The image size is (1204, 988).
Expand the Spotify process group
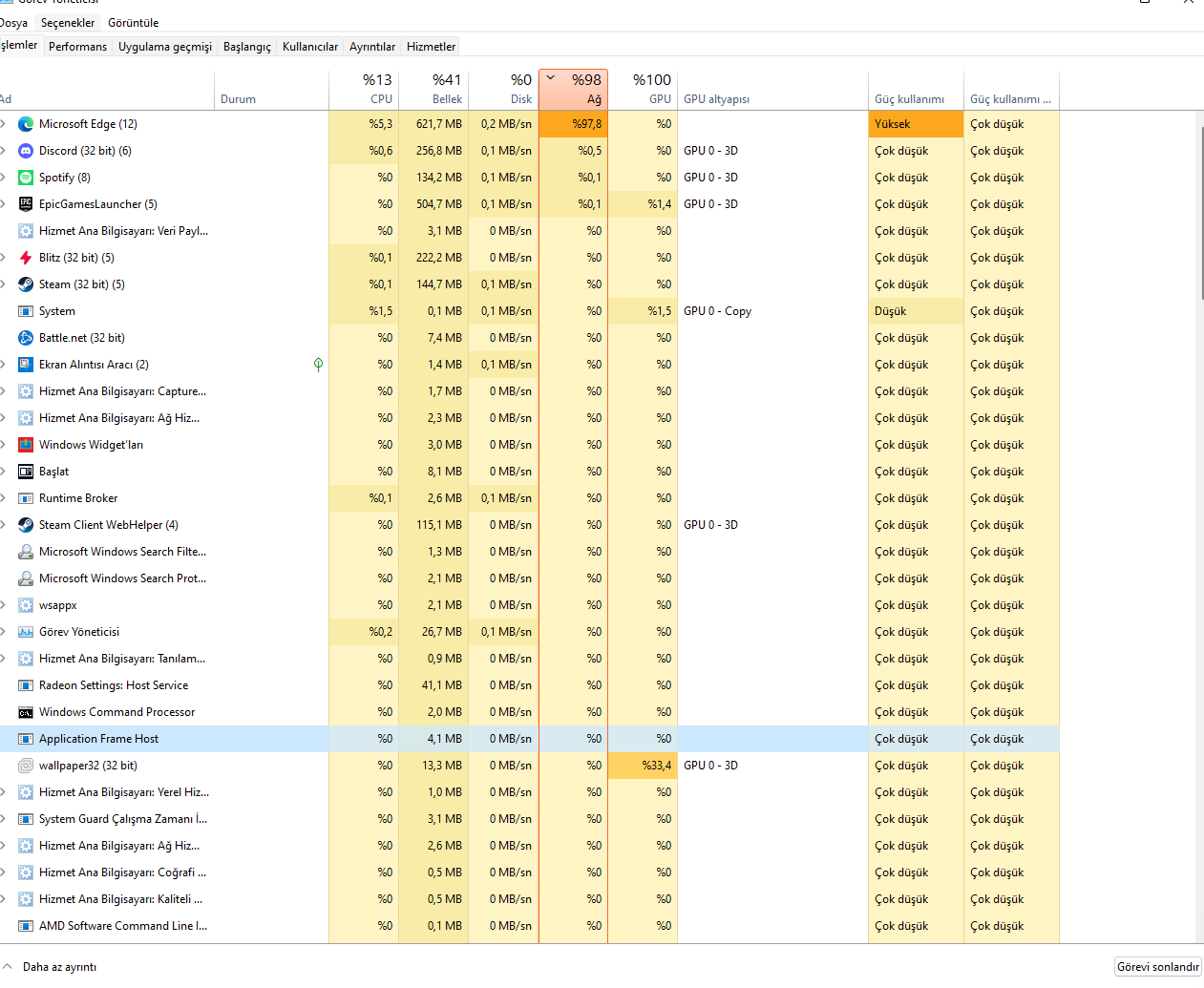3,178
